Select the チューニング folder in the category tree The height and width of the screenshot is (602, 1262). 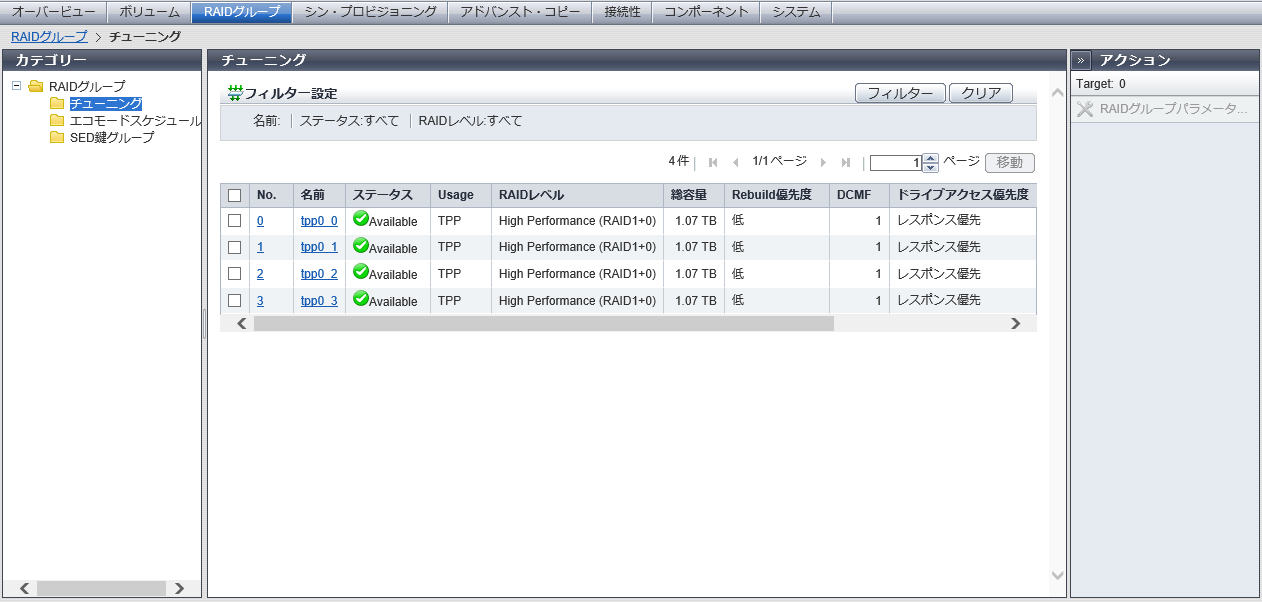click(x=105, y=103)
